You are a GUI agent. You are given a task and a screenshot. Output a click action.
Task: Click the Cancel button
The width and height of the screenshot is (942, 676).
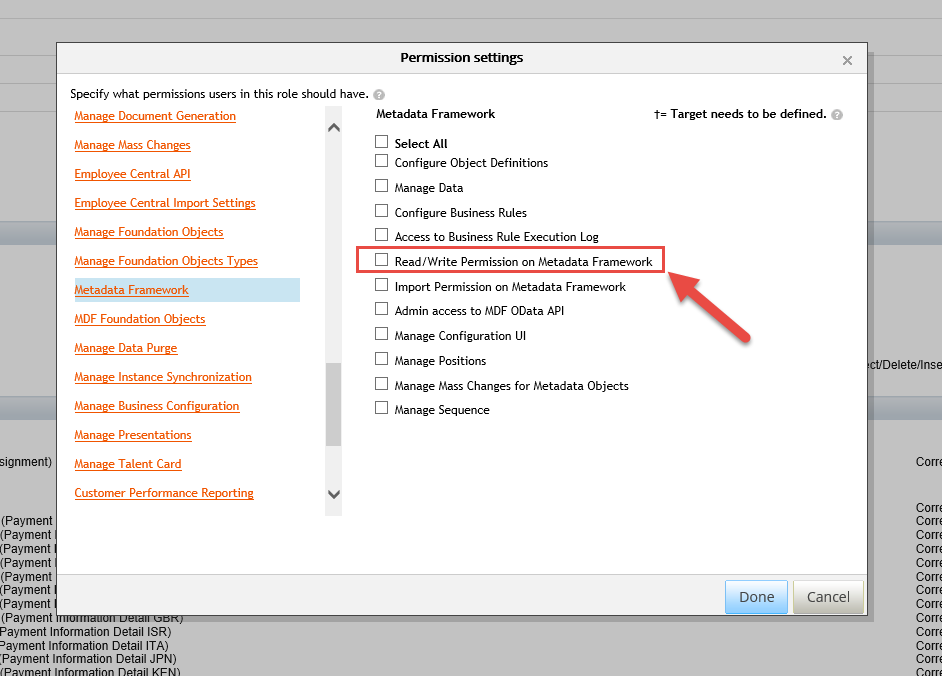[828, 597]
